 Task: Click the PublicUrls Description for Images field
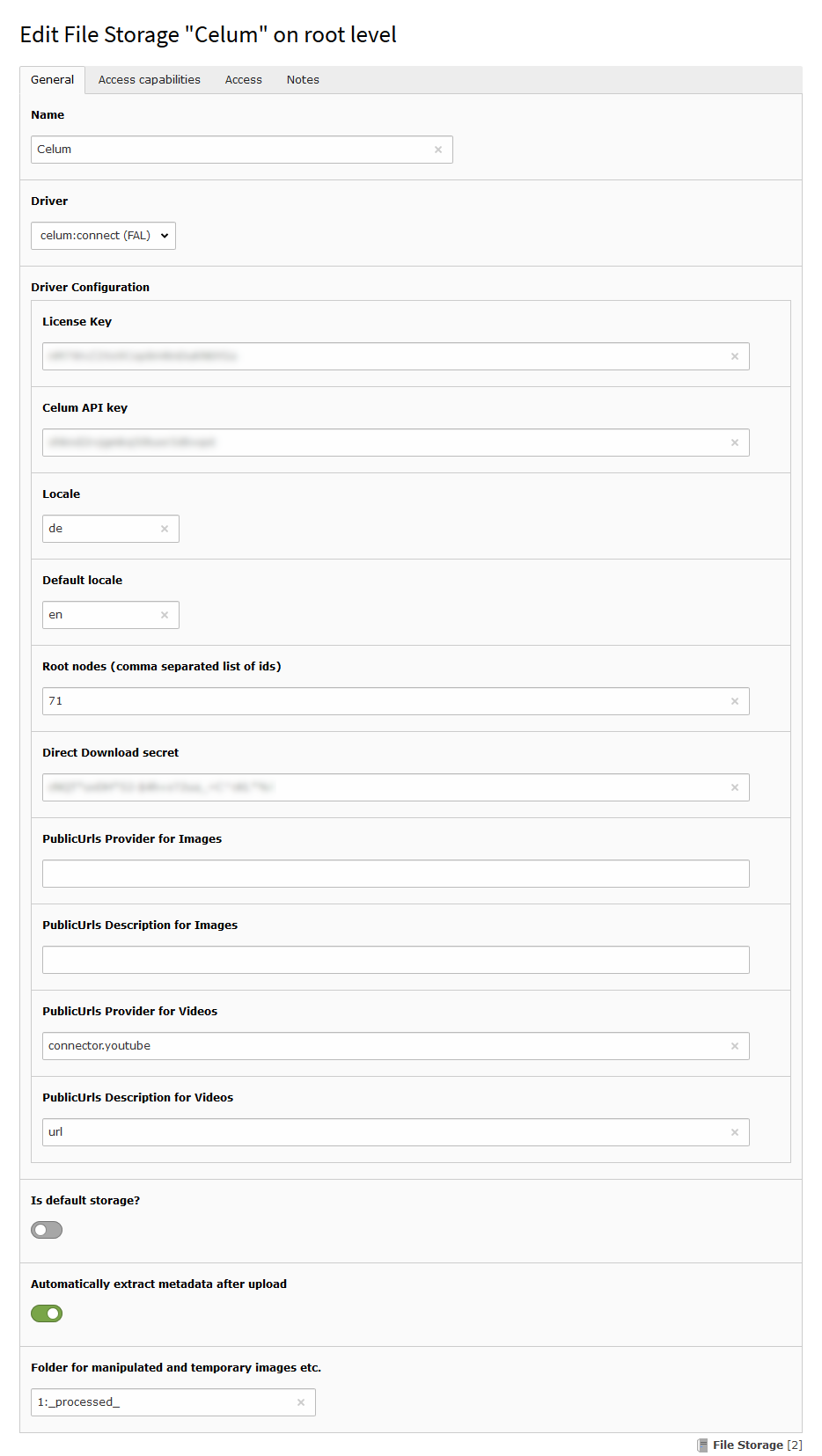coord(396,960)
